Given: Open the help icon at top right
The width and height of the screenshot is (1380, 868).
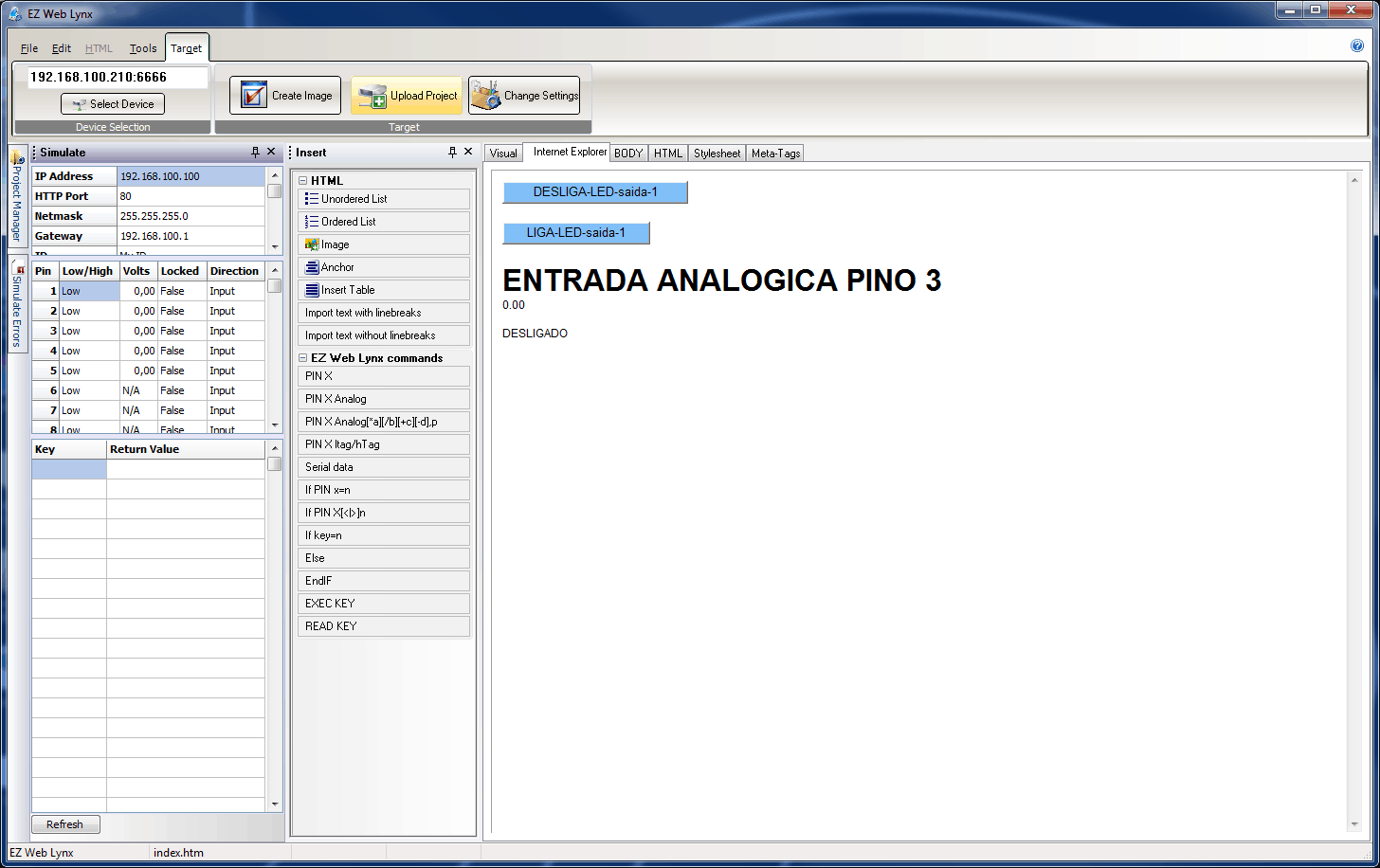Looking at the screenshot, I should point(1357,45).
